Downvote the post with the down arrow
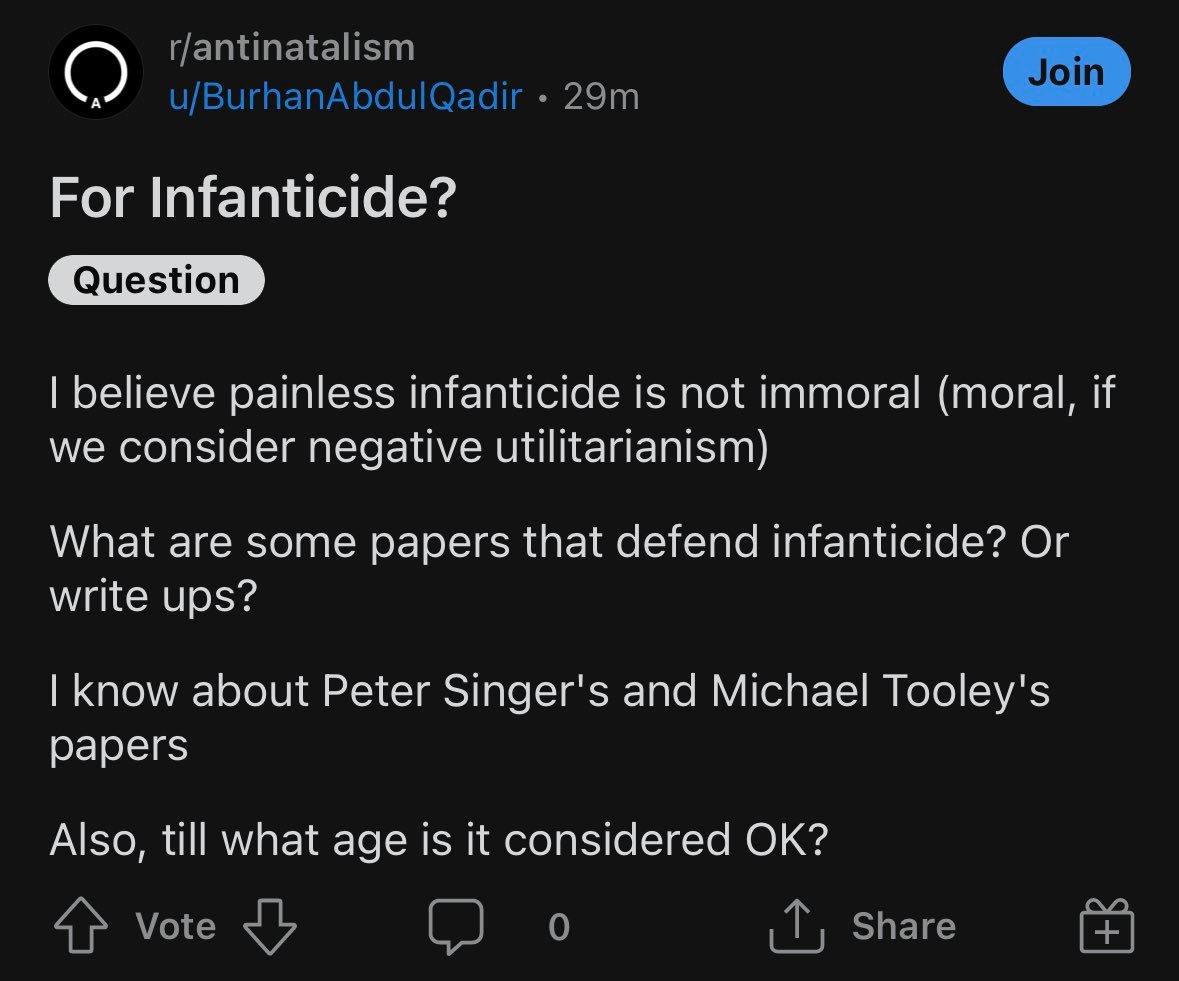The width and height of the screenshot is (1179, 981). [270, 926]
